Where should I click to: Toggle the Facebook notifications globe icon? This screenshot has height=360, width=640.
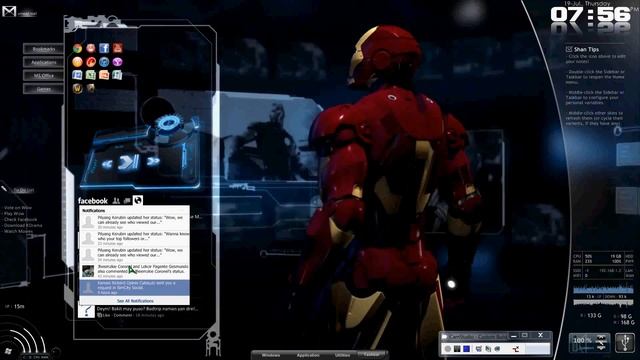click(138, 200)
